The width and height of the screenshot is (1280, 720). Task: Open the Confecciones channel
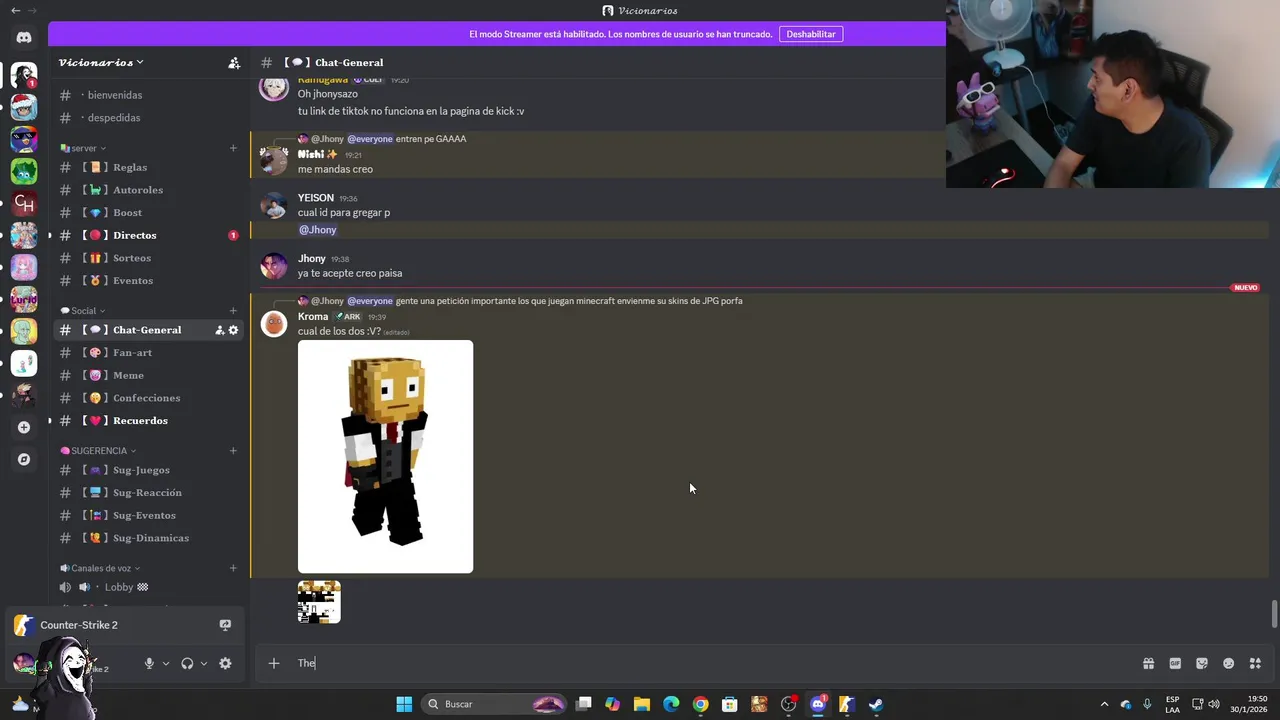tap(148, 398)
